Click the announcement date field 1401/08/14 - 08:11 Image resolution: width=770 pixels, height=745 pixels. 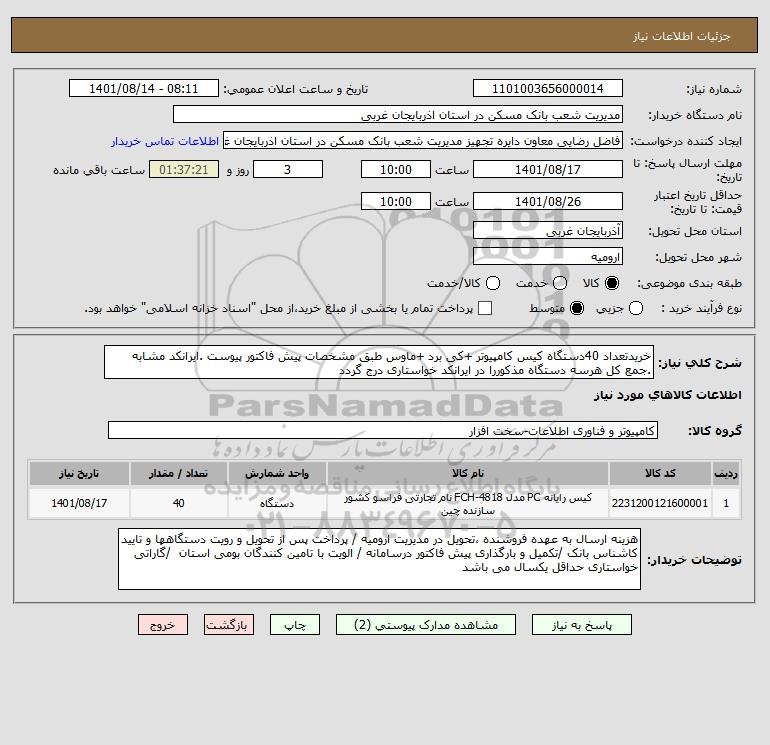pos(144,88)
